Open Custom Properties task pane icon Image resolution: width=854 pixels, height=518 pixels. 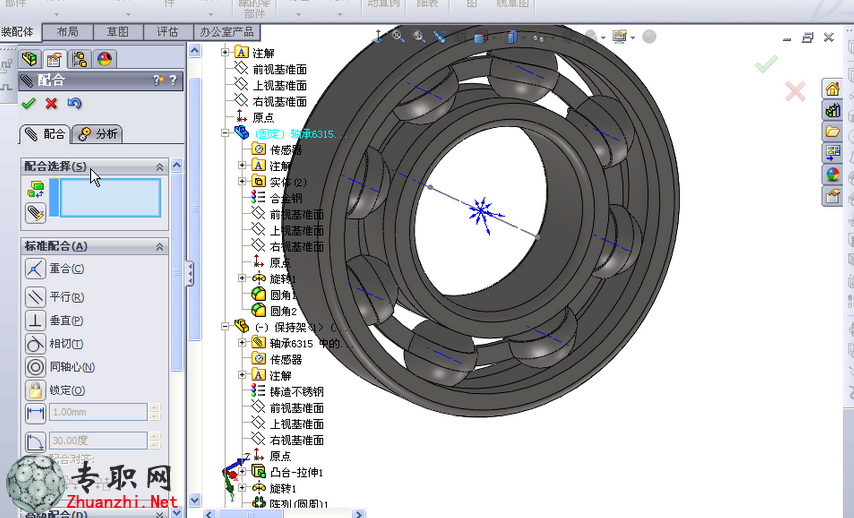832,196
